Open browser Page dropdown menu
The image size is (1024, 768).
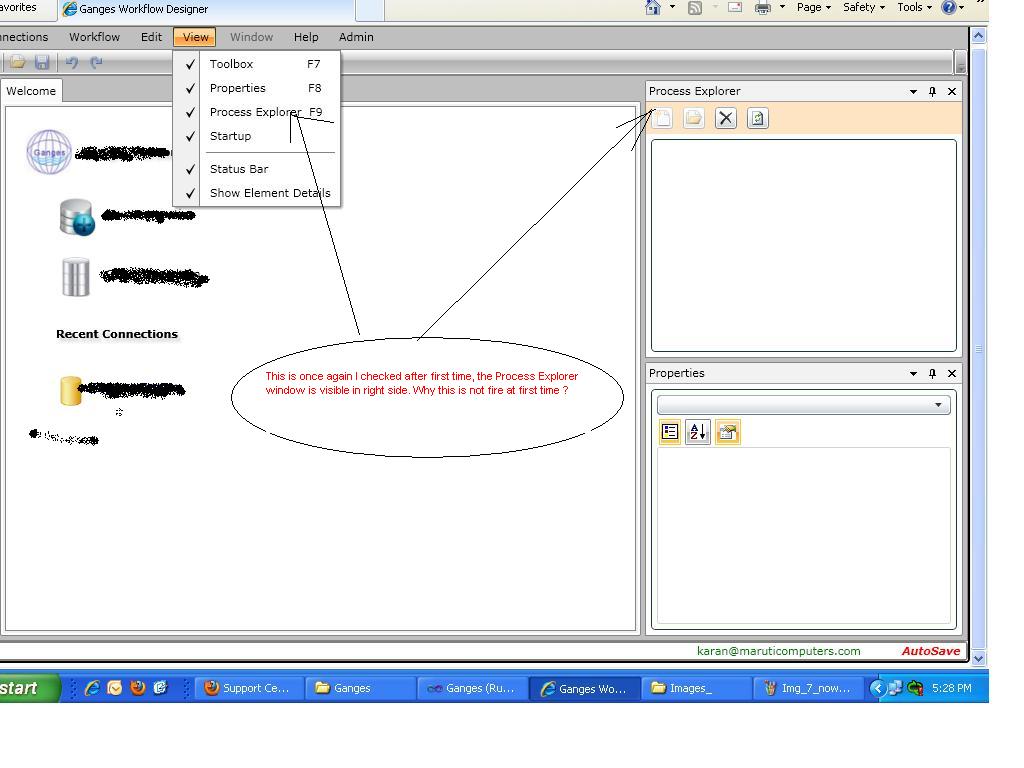pyautogui.click(x=814, y=7)
